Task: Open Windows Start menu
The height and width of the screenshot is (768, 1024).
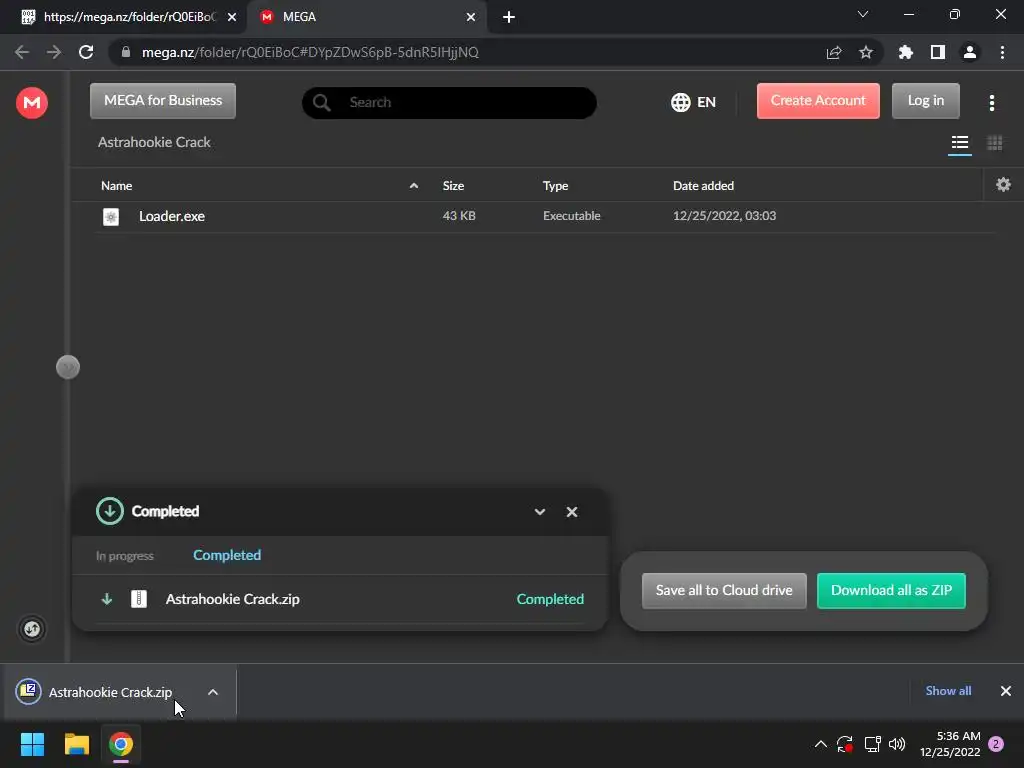Action: pos(33,744)
